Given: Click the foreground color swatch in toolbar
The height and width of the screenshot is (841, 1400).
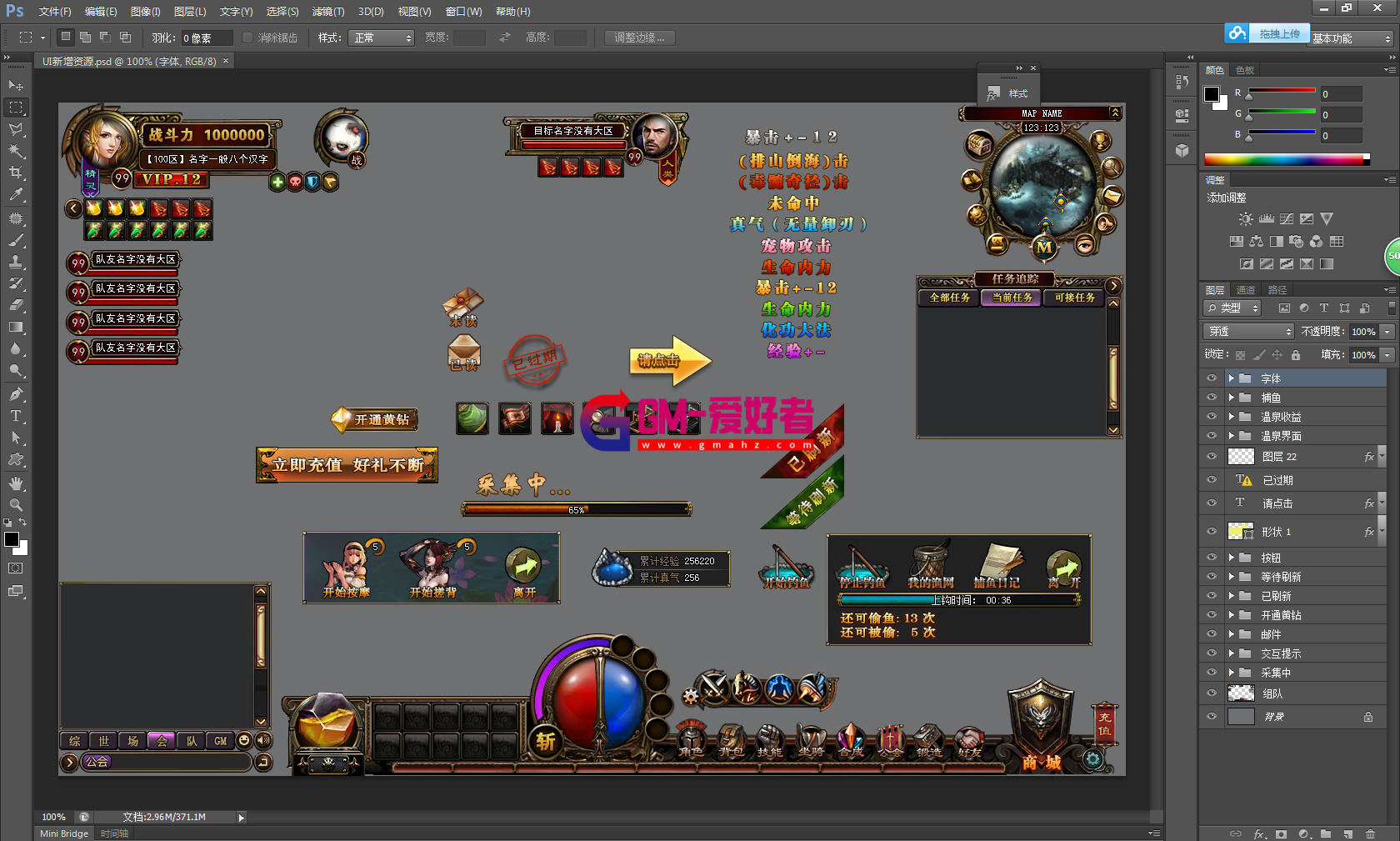Looking at the screenshot, I should pyautogui.click(x=12, y=539).
